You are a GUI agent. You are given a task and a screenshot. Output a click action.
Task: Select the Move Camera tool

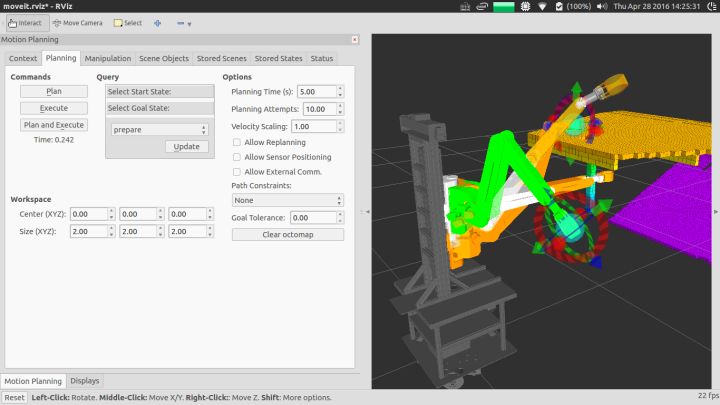(x=78, y=23)
